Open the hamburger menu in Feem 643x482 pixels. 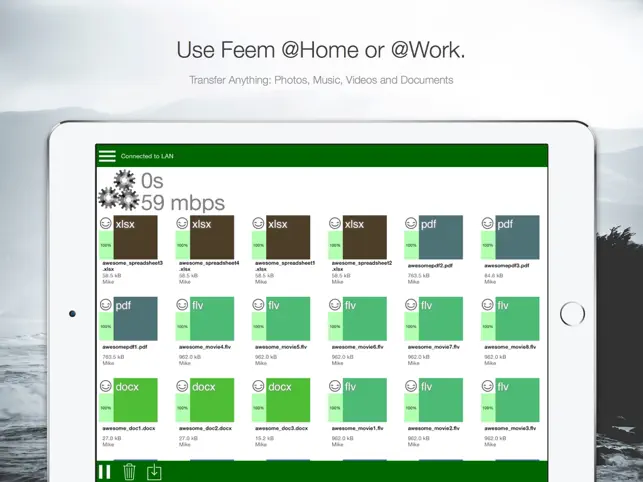click(x=107, y=156)
